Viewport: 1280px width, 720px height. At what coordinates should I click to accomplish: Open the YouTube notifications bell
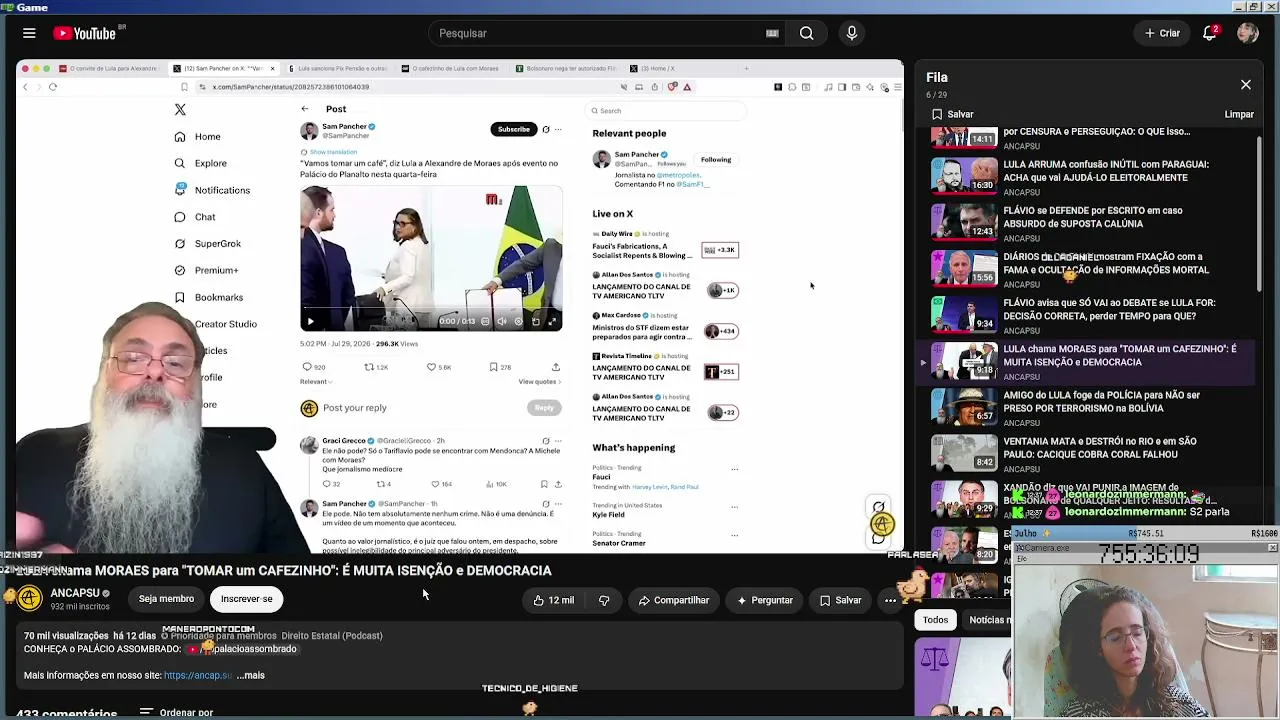coord(1209,33)
